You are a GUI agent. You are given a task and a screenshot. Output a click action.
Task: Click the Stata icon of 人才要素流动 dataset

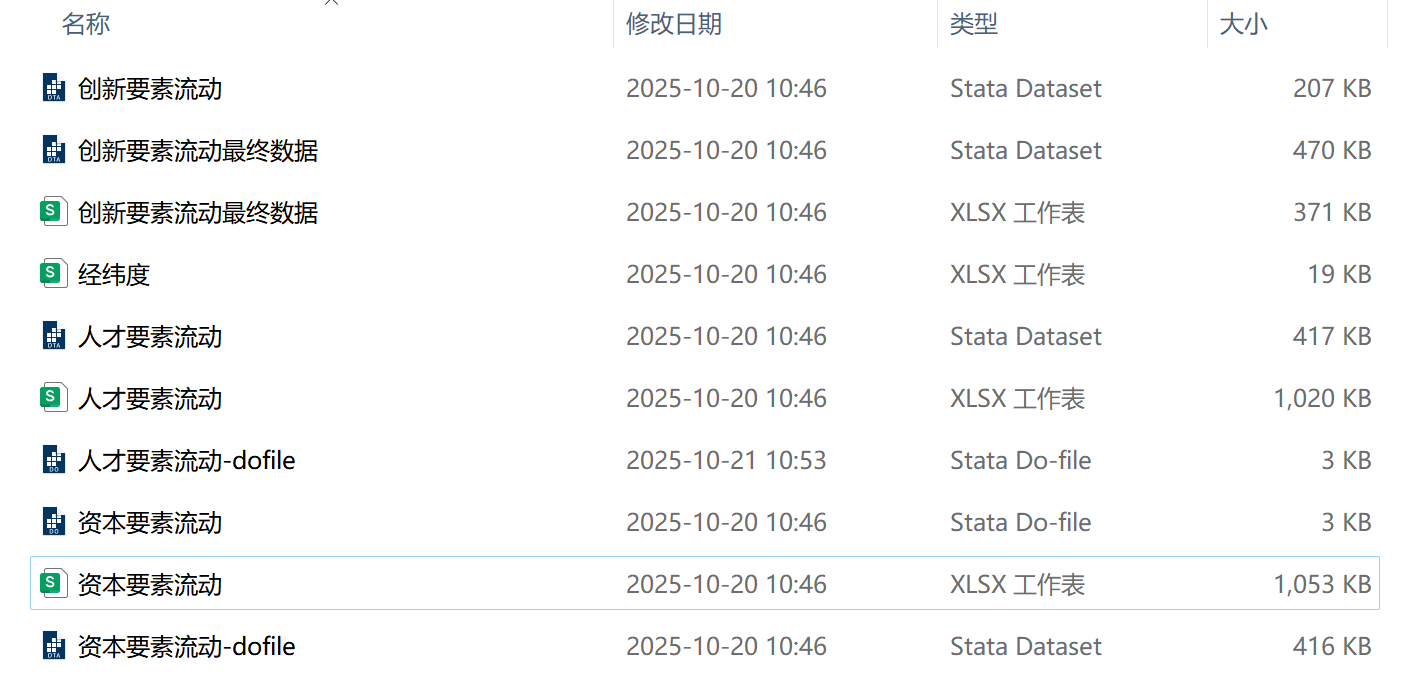point(54,336)
